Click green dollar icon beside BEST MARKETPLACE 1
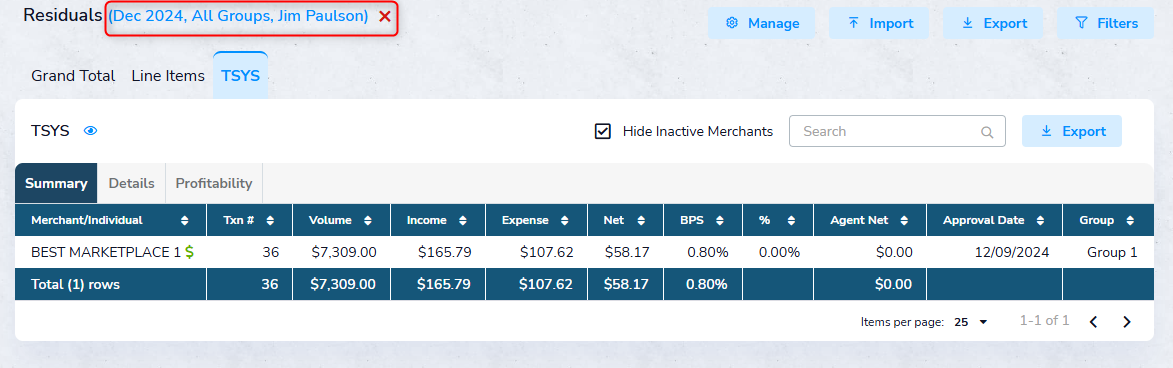This screenshot has width=1173, height=368. 189,253
